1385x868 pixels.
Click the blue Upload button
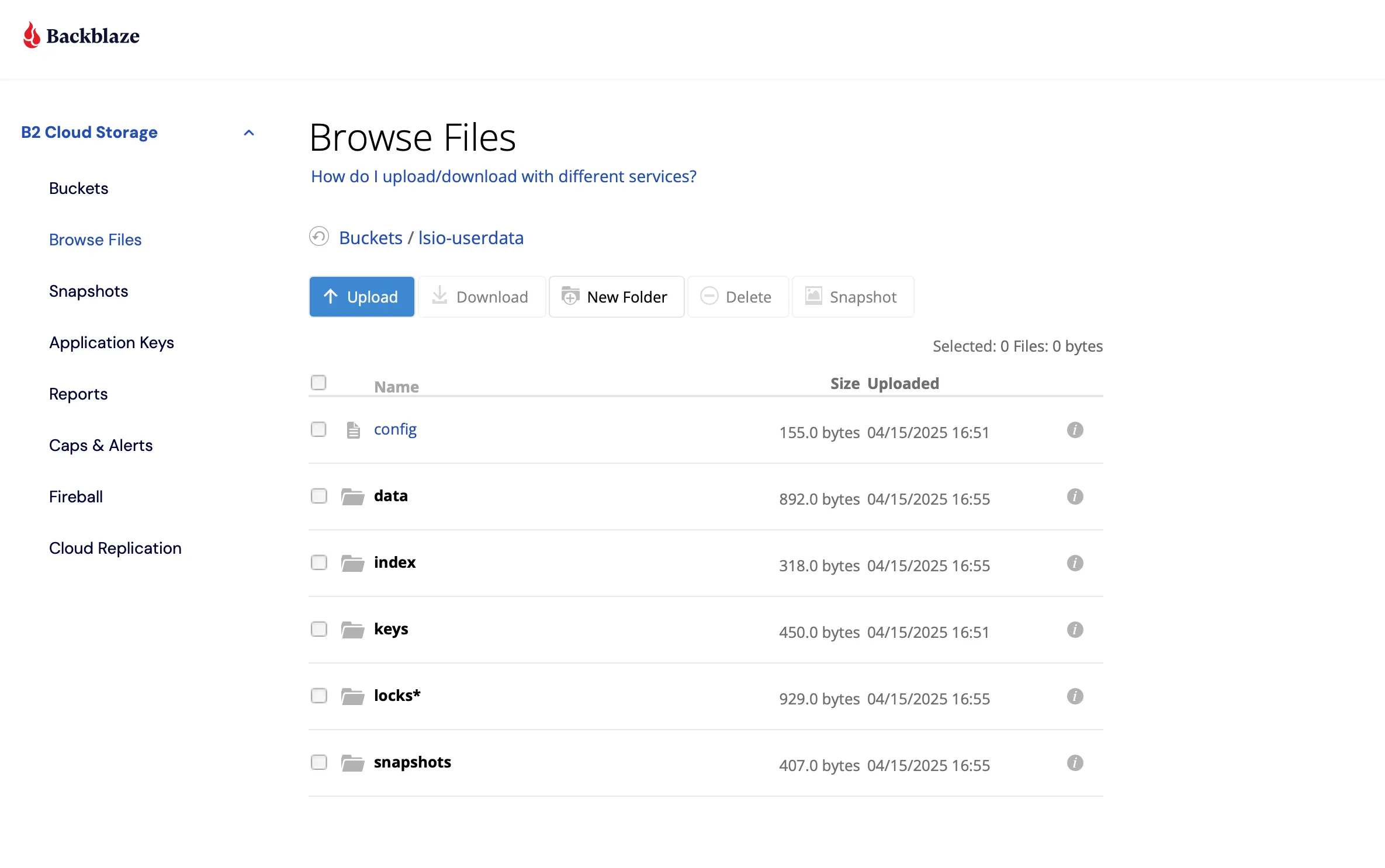click(x=362, y=297)
